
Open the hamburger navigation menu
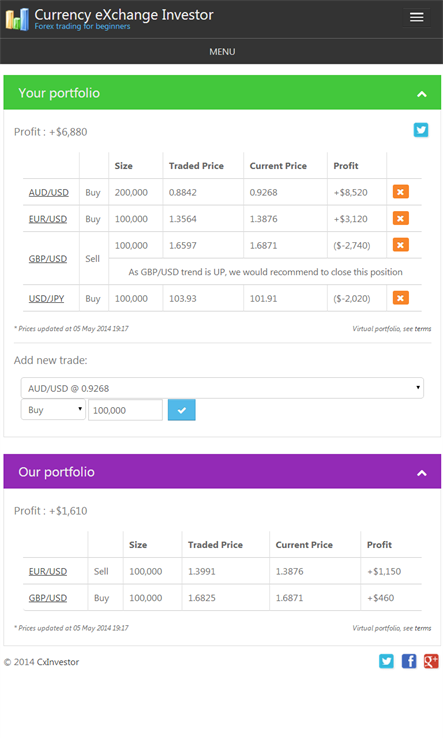tap(416, 17)
